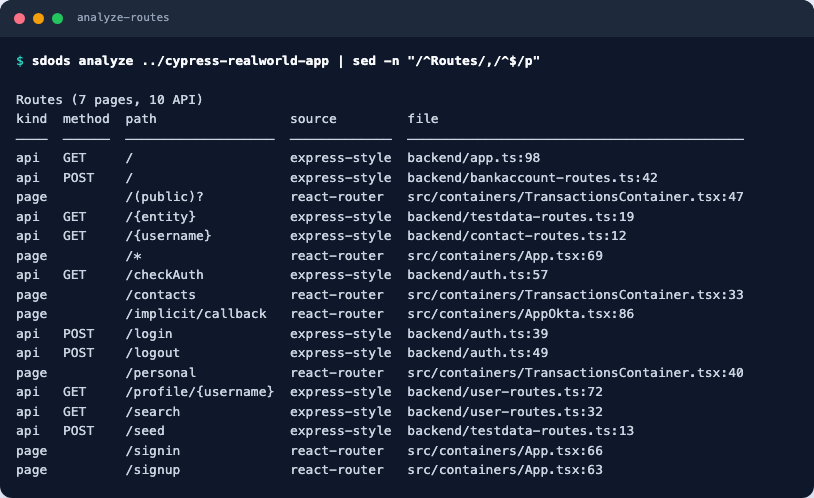Image resolution: width=814 pixels, height=498 pixels.
Task: Click the /implicit/callback route path
Action: (196, 314)
